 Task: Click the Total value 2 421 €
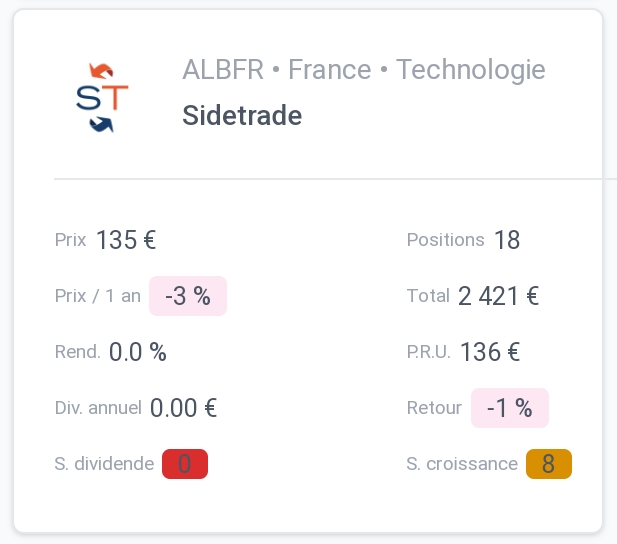pos(498,296)
